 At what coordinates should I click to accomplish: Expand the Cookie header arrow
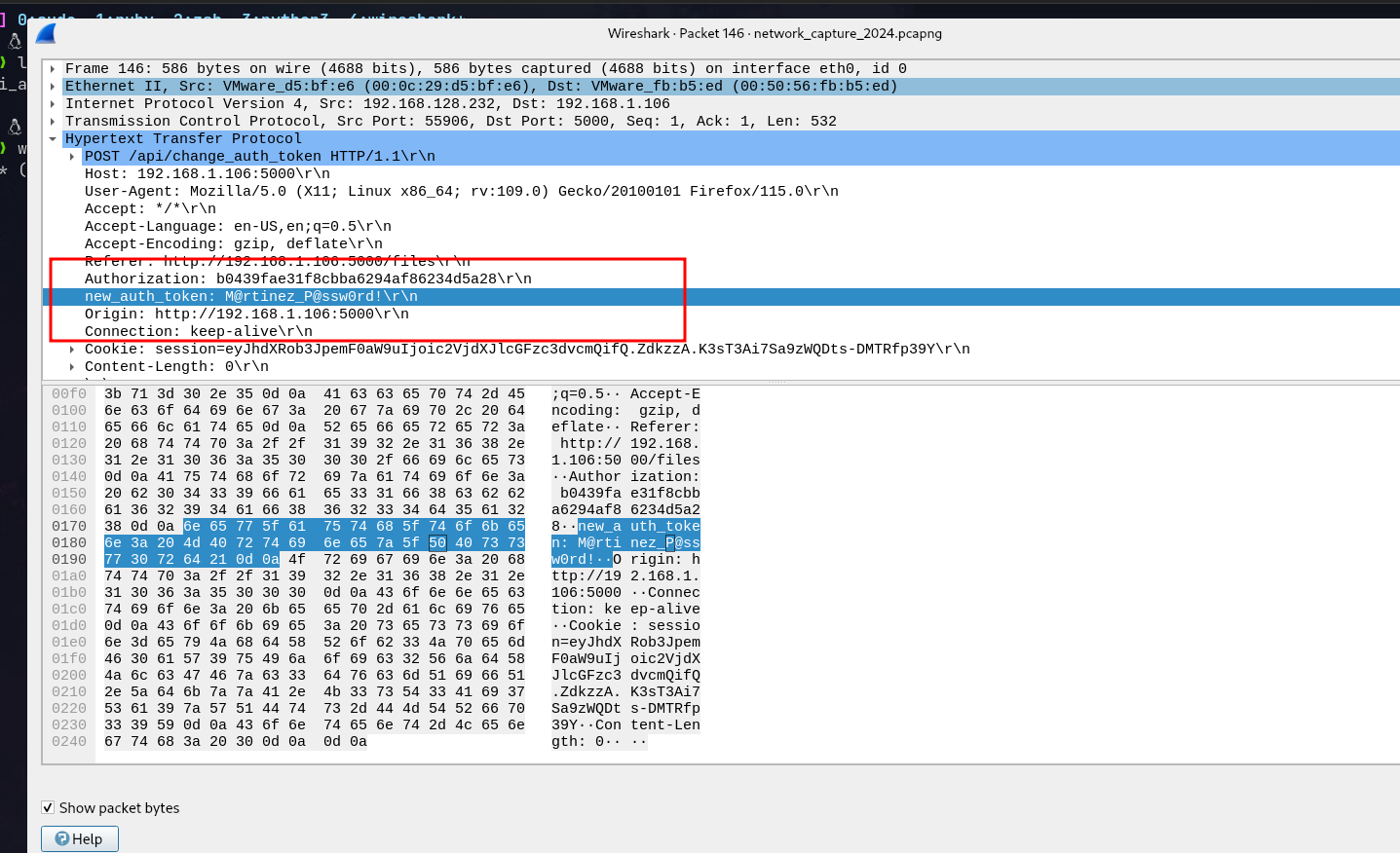(72, 350)
